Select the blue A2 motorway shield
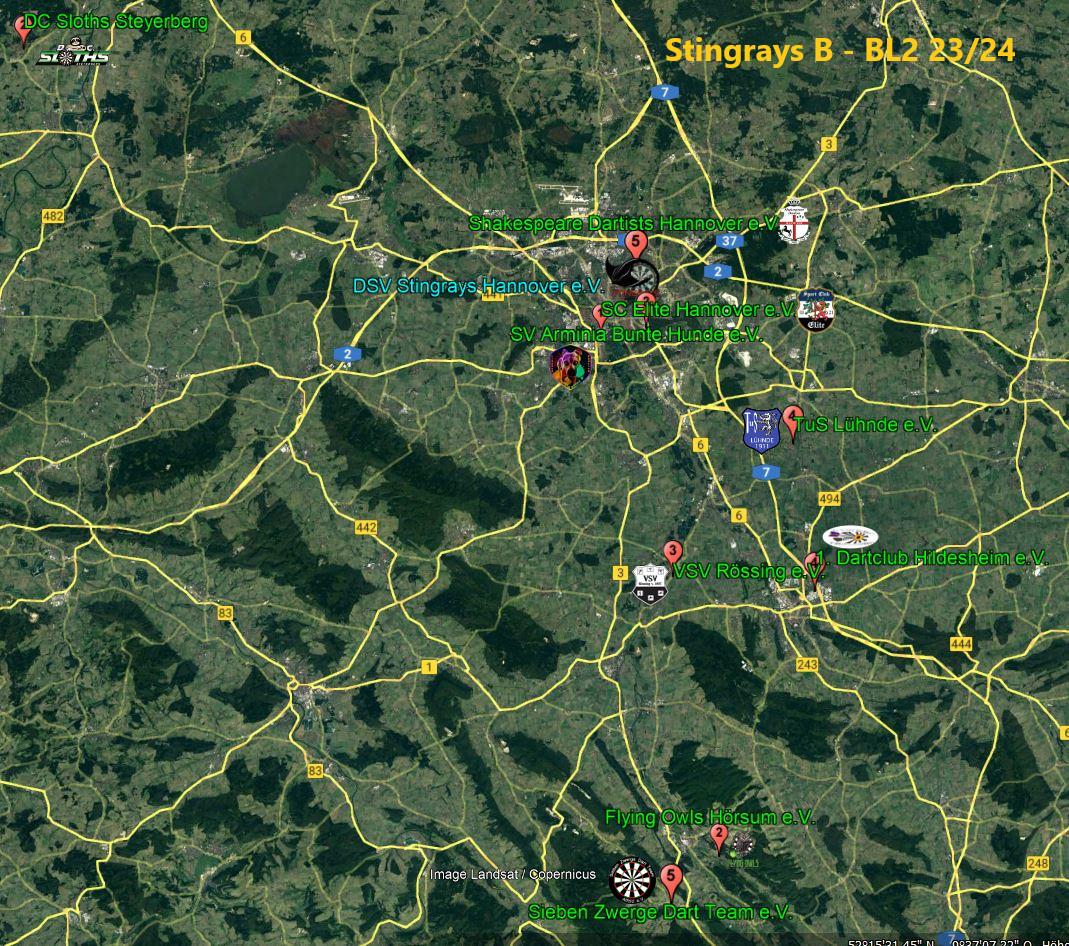 click(346, 353)
